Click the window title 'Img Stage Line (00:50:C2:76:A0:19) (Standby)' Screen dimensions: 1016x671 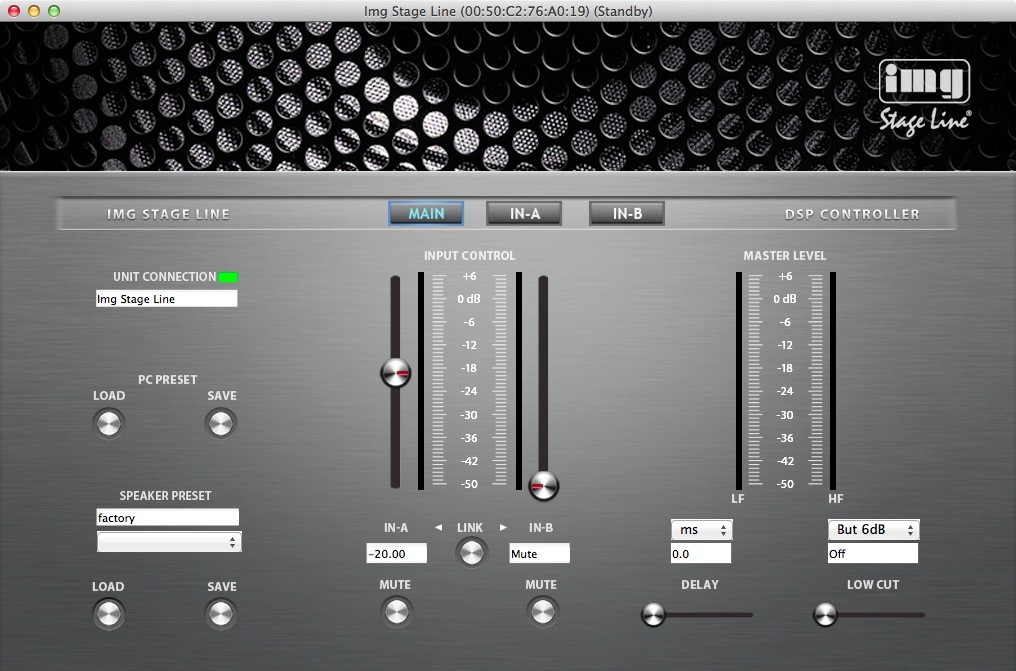pos(508,11)
